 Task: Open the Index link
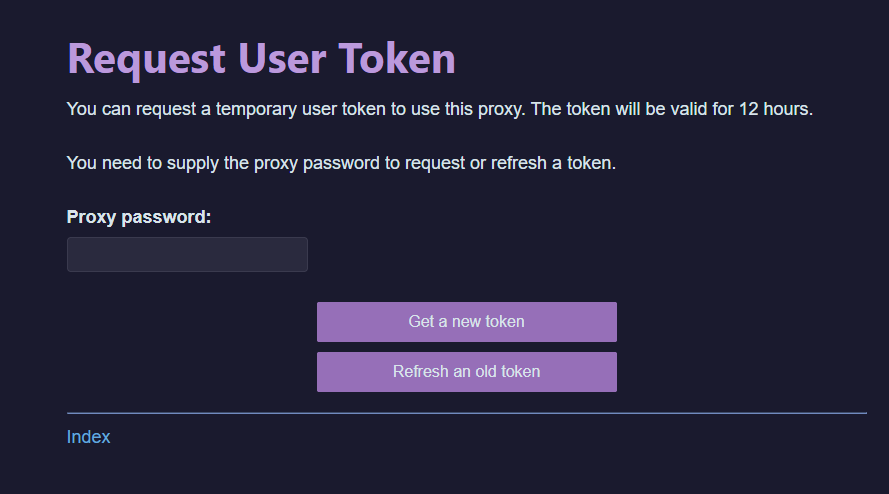point(88,437)
